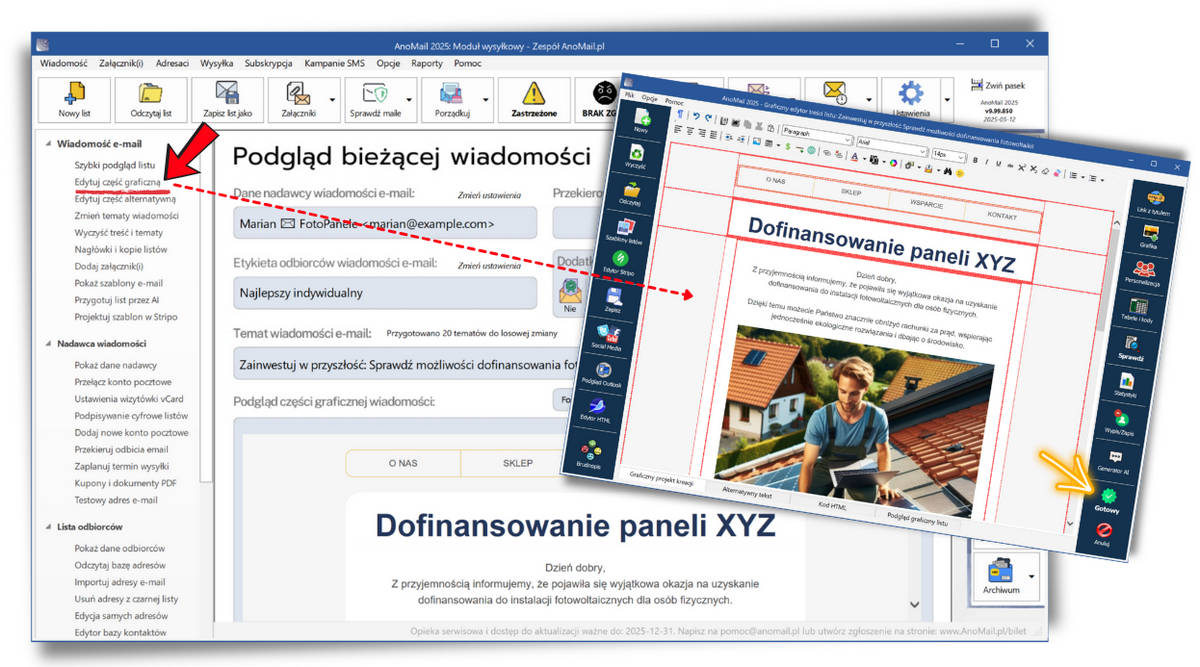Expand the Sprawdź maile dropdown arrow
The height and width of the screenshot is (667, 1200).
(410, 100)
